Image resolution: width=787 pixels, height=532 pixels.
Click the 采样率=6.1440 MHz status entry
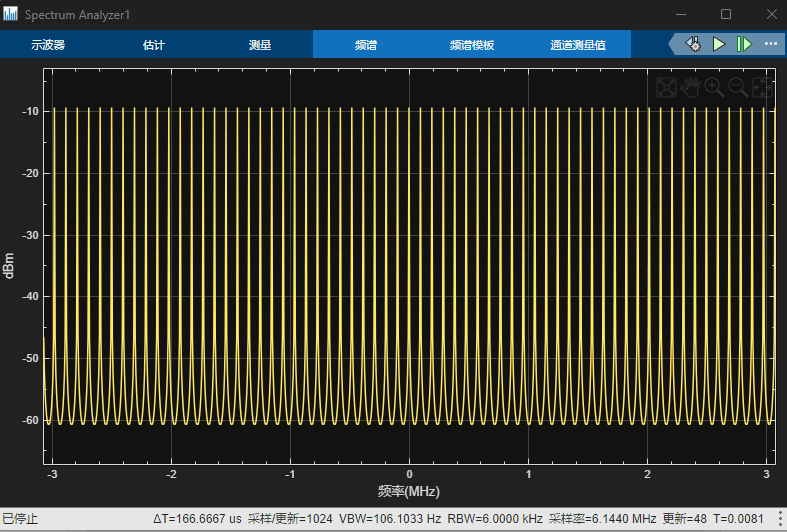[603, 518]
